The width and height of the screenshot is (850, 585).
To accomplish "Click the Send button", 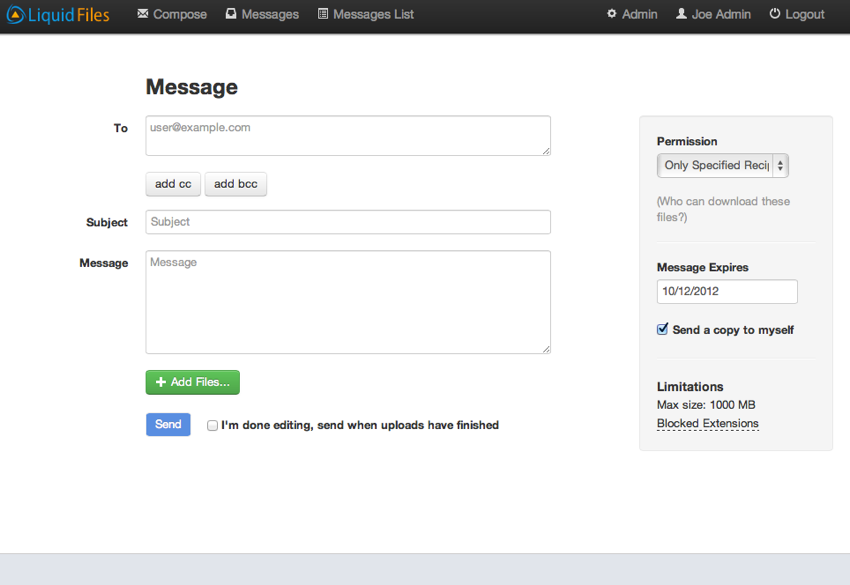I will coord(167,424).
